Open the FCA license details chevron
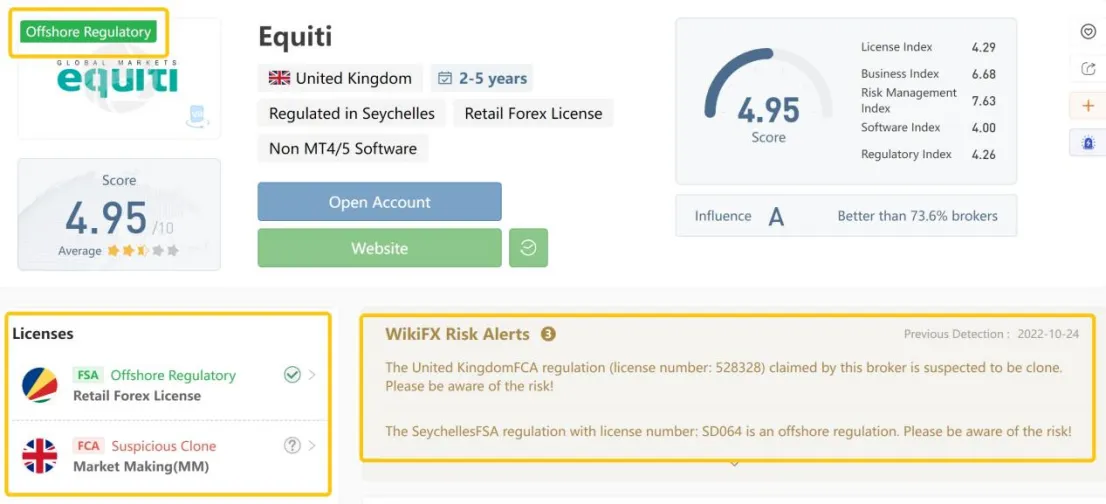 click(x=312, y=445)
